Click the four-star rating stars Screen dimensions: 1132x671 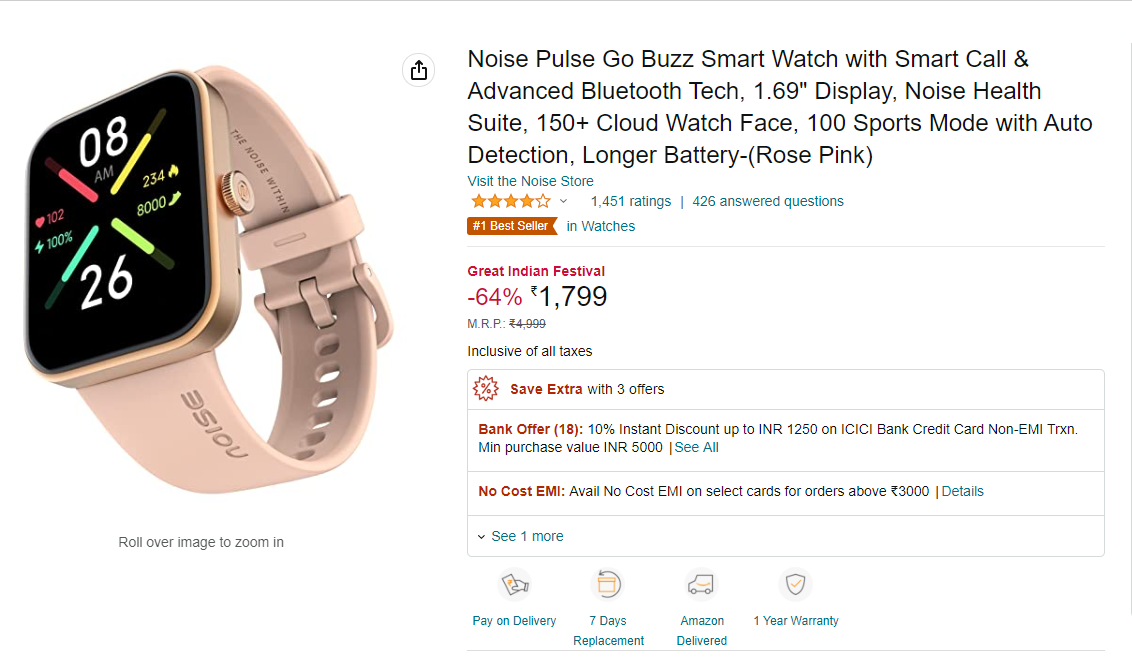coord(504,200)
